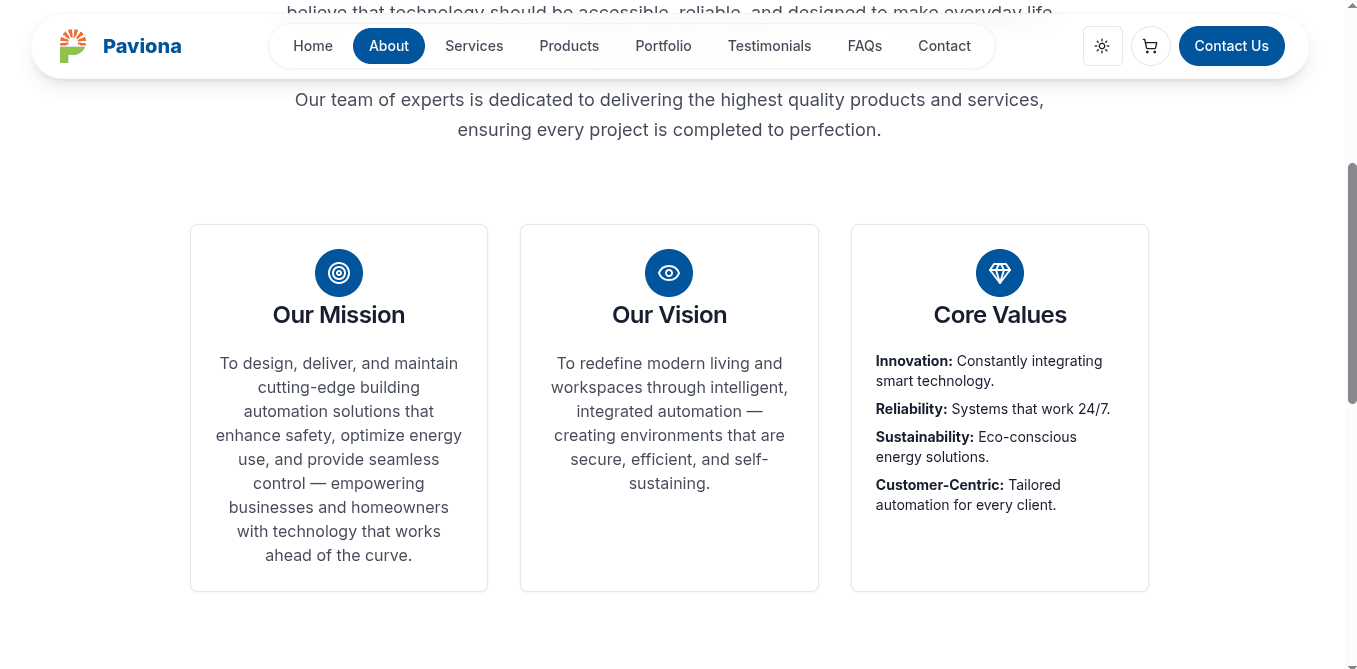Click the Core Values card heading
Viewport: 1357px width, 669px height.
pyautogui.click(x=1000, y=315)
